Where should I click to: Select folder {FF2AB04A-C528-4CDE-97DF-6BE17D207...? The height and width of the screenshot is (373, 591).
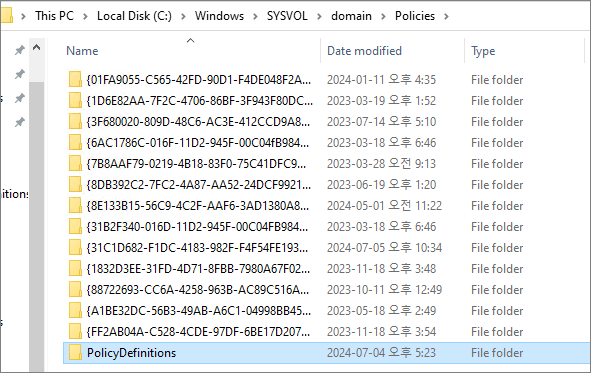(198, 332)
